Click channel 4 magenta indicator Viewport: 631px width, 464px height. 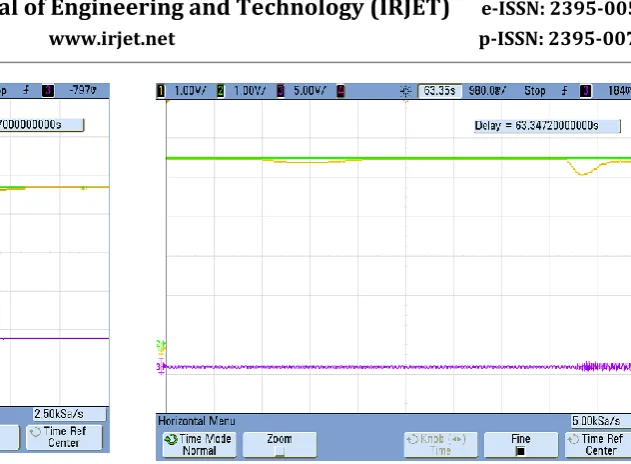point(340,91)
